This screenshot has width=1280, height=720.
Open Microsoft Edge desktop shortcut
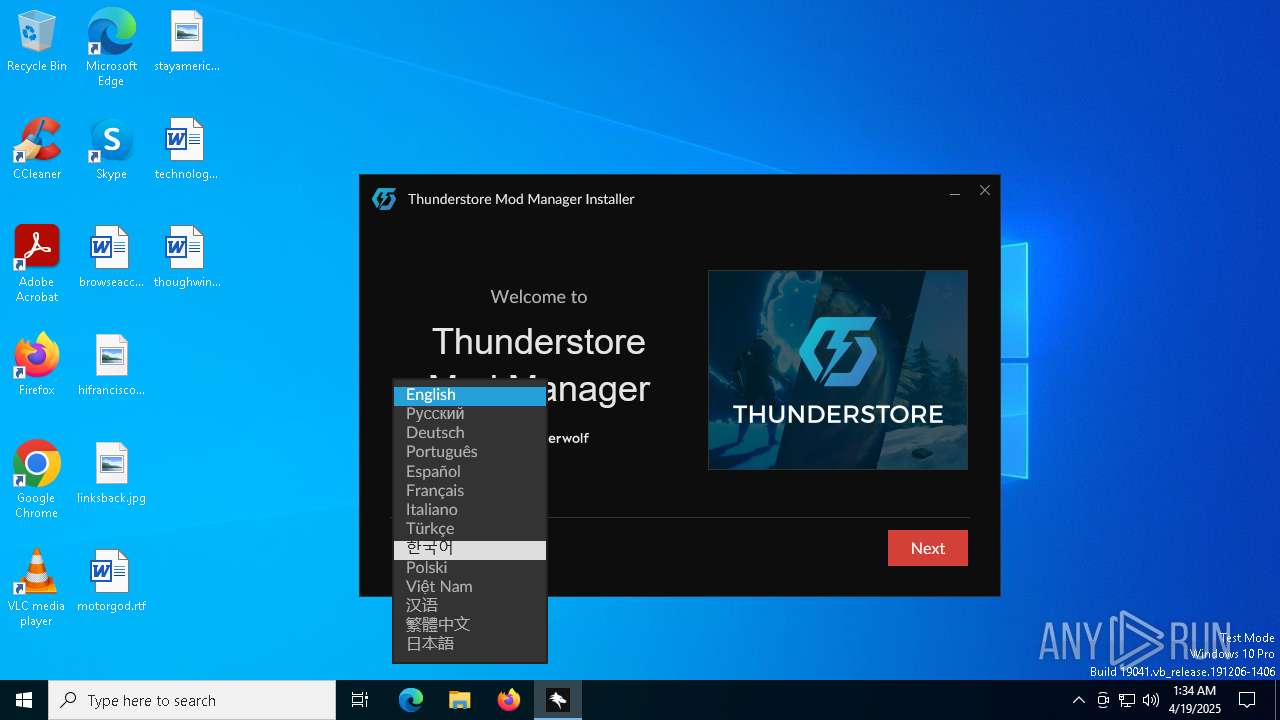point(111,47)
